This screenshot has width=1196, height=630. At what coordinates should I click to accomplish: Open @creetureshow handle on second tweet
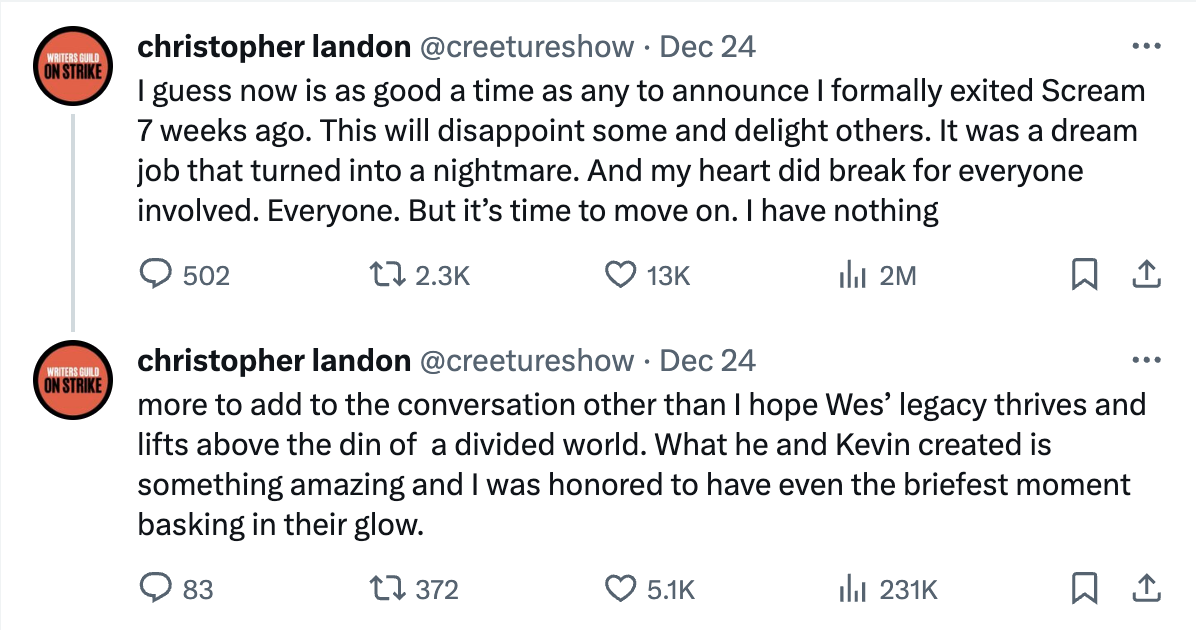526,360
